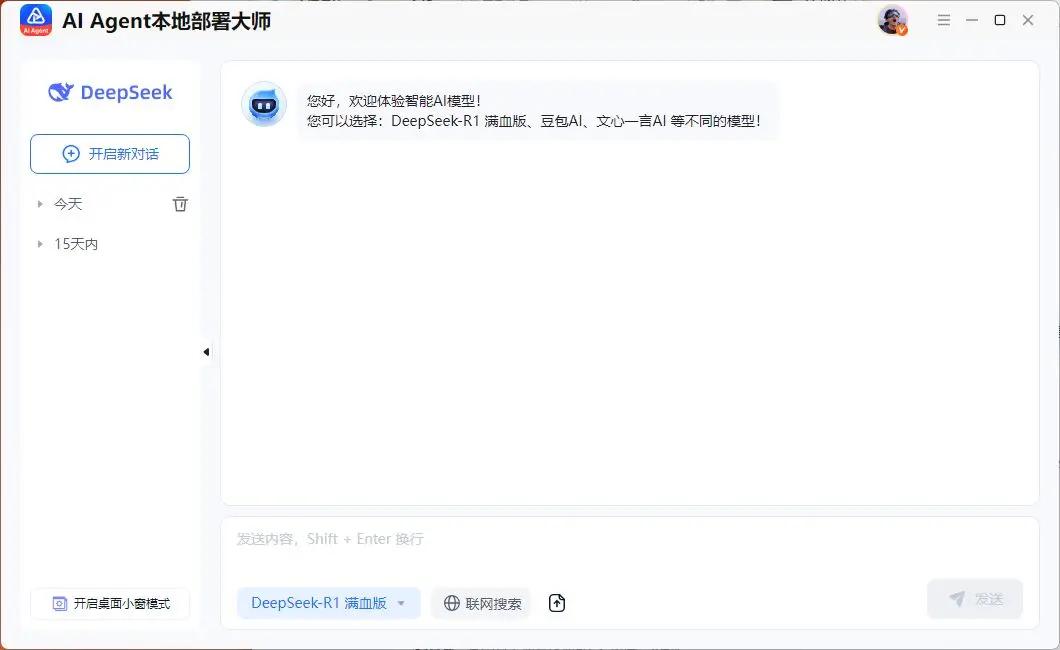The image size is (1060, 650).
Task: Delete today's chats with trash icon
Action: pos(180,204)
